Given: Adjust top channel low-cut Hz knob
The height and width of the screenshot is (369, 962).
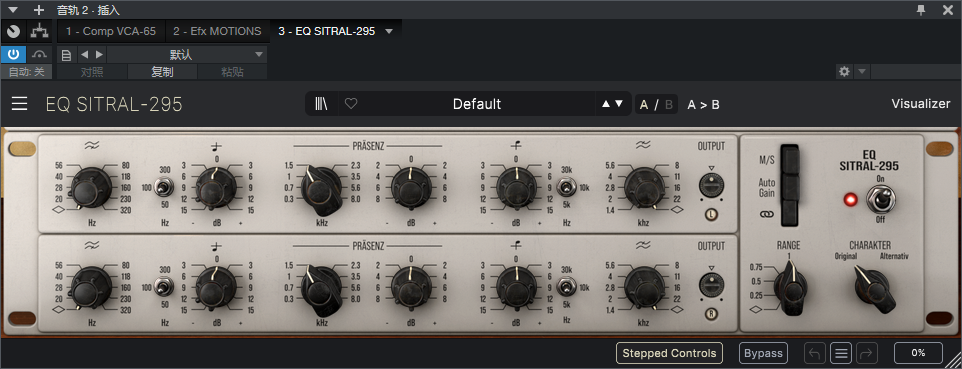Looking at the screenshot, I should [91, 187].
